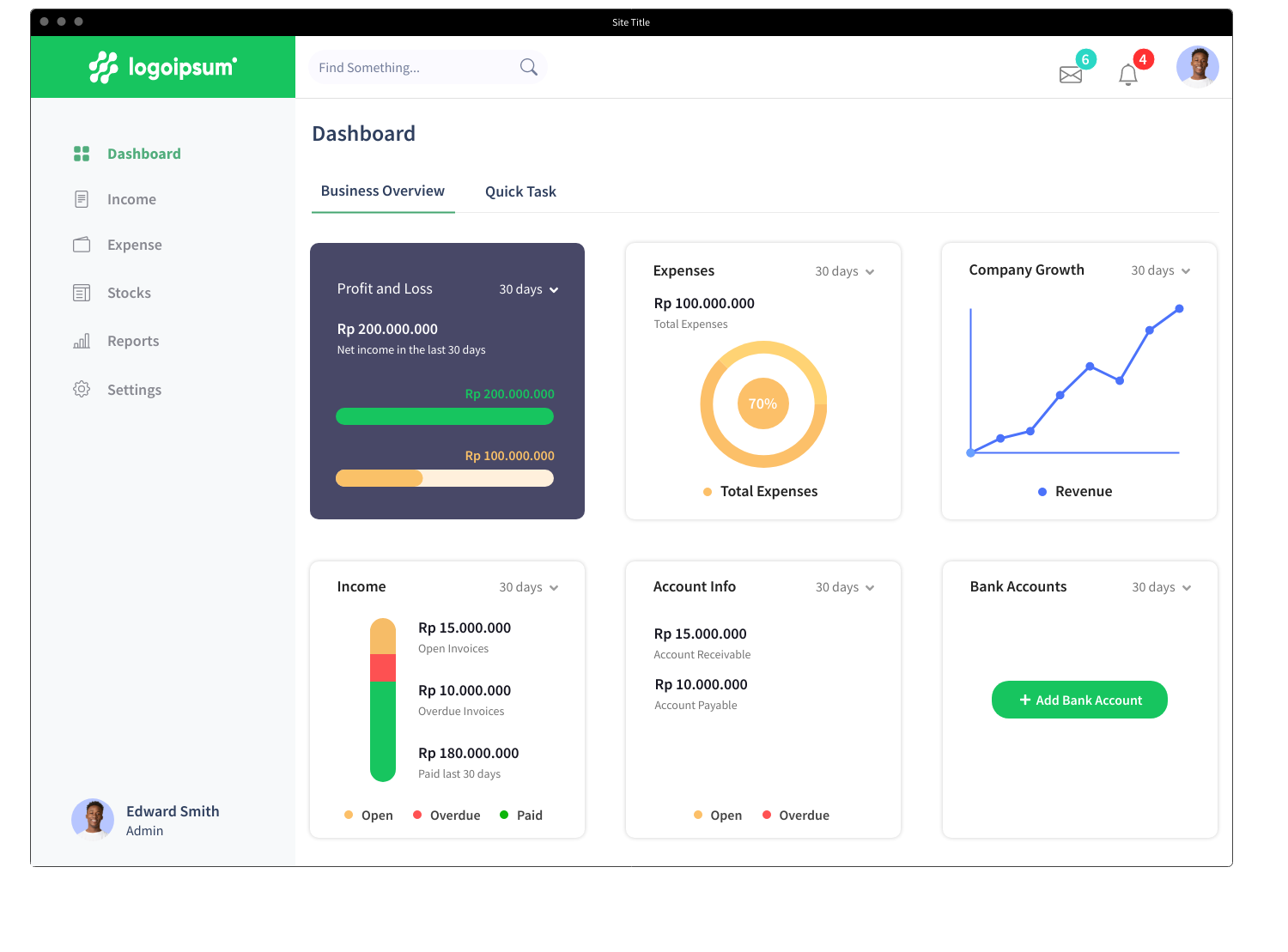Open the Bank Accounts 30 days dropdown
Screen dimensions: 1288x952
pyautogui.click(x=1162, y=587)
